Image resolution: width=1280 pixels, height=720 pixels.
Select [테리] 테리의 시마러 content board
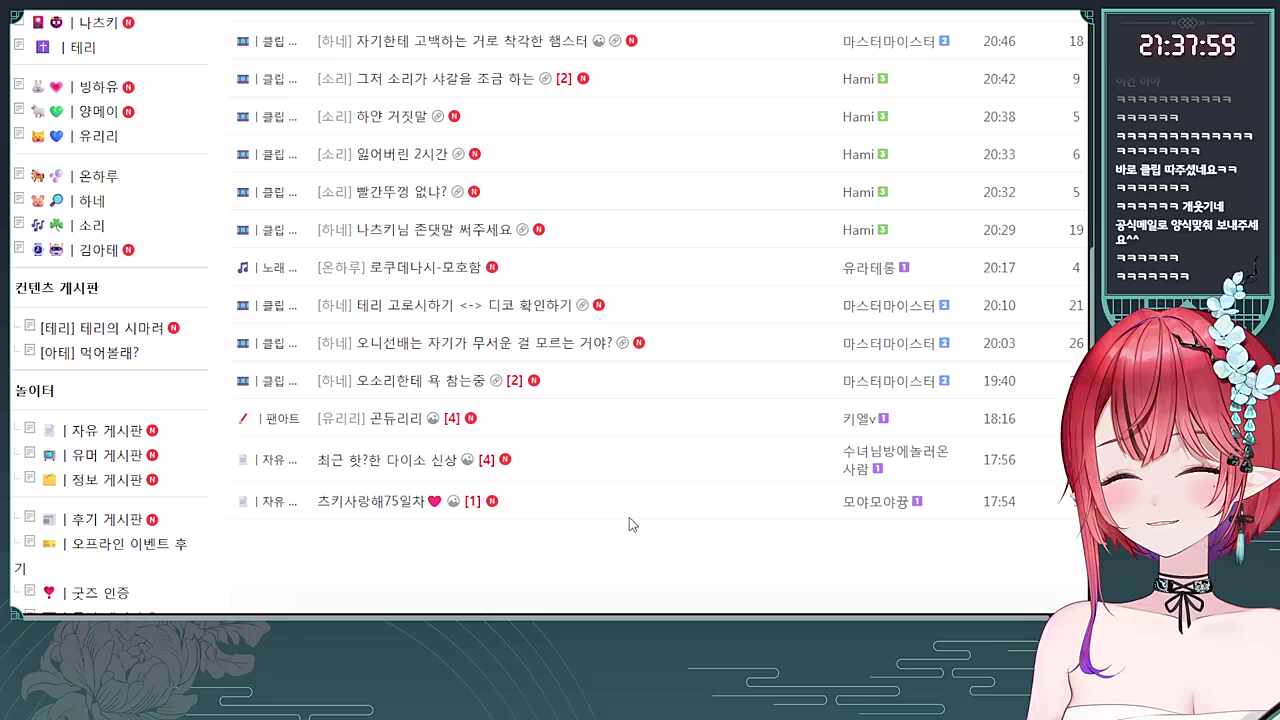click(x=101, y=328)
